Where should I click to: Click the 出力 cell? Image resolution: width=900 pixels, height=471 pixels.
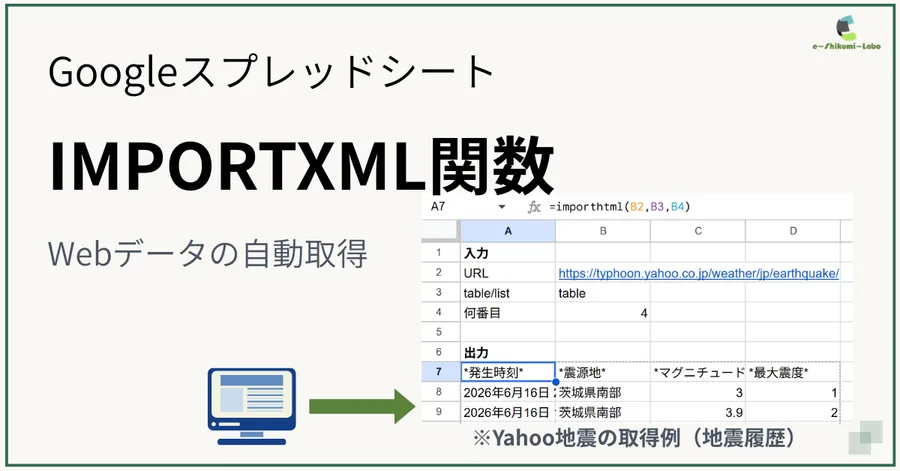point(508,352)
